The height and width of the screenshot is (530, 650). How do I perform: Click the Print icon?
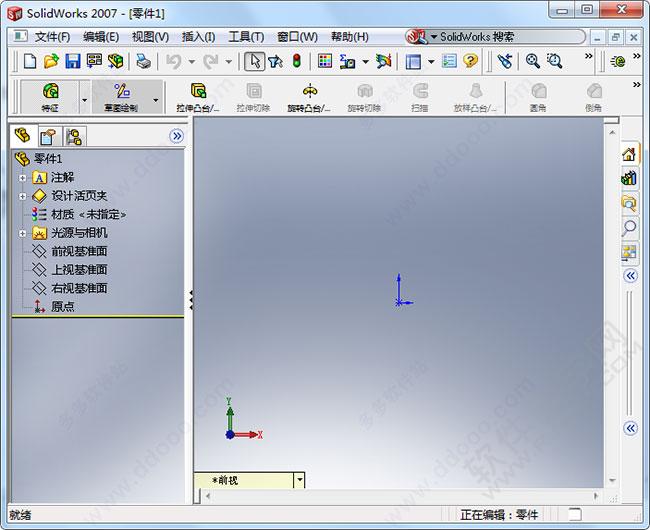(143, 61)
